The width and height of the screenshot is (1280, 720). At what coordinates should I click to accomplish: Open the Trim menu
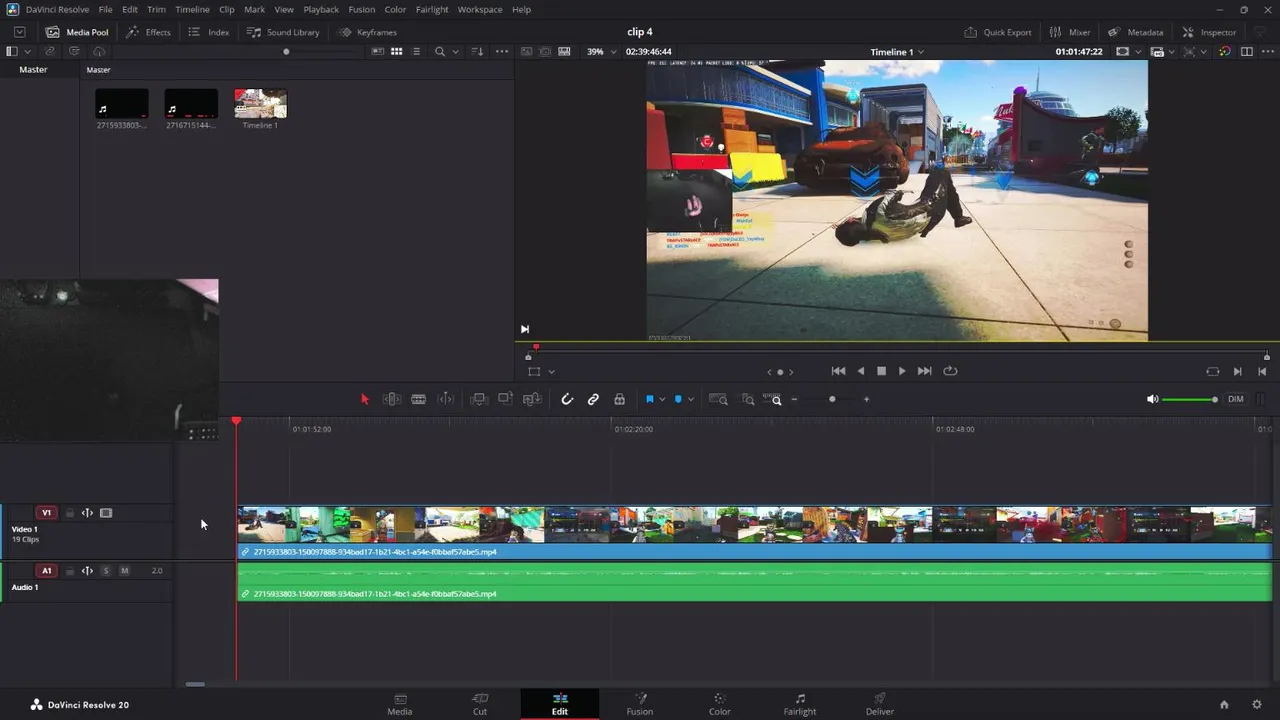(x=156, y=9)
